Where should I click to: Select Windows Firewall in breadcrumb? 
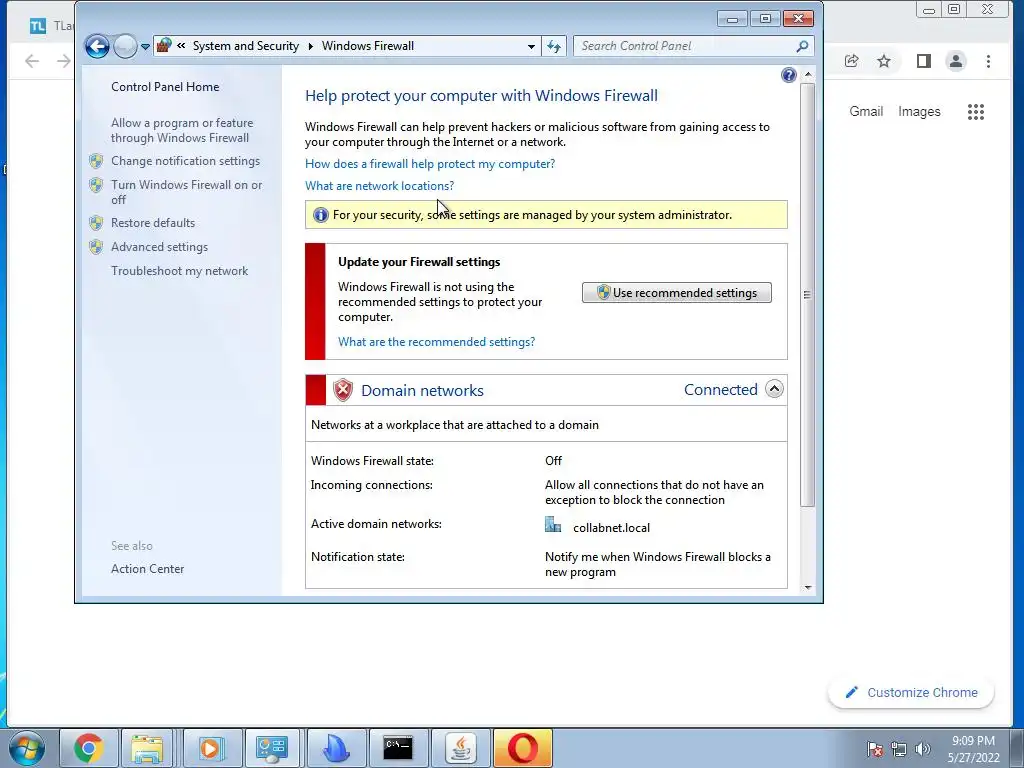[x=368, y=46]
